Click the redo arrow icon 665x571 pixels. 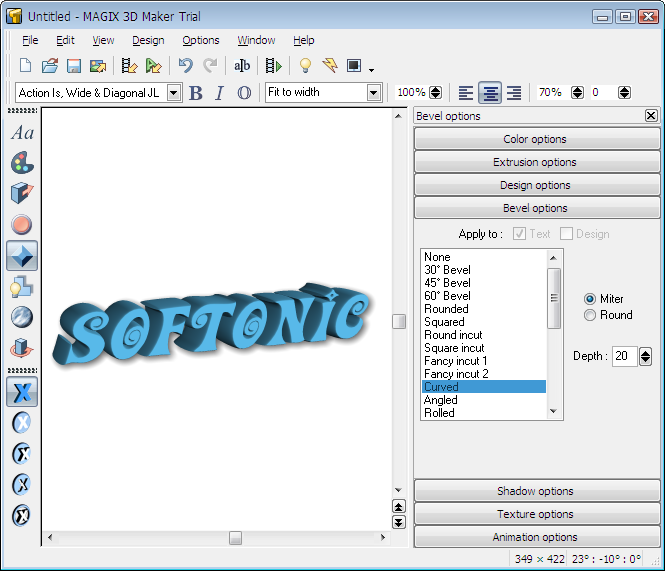(x=210, y=66)
